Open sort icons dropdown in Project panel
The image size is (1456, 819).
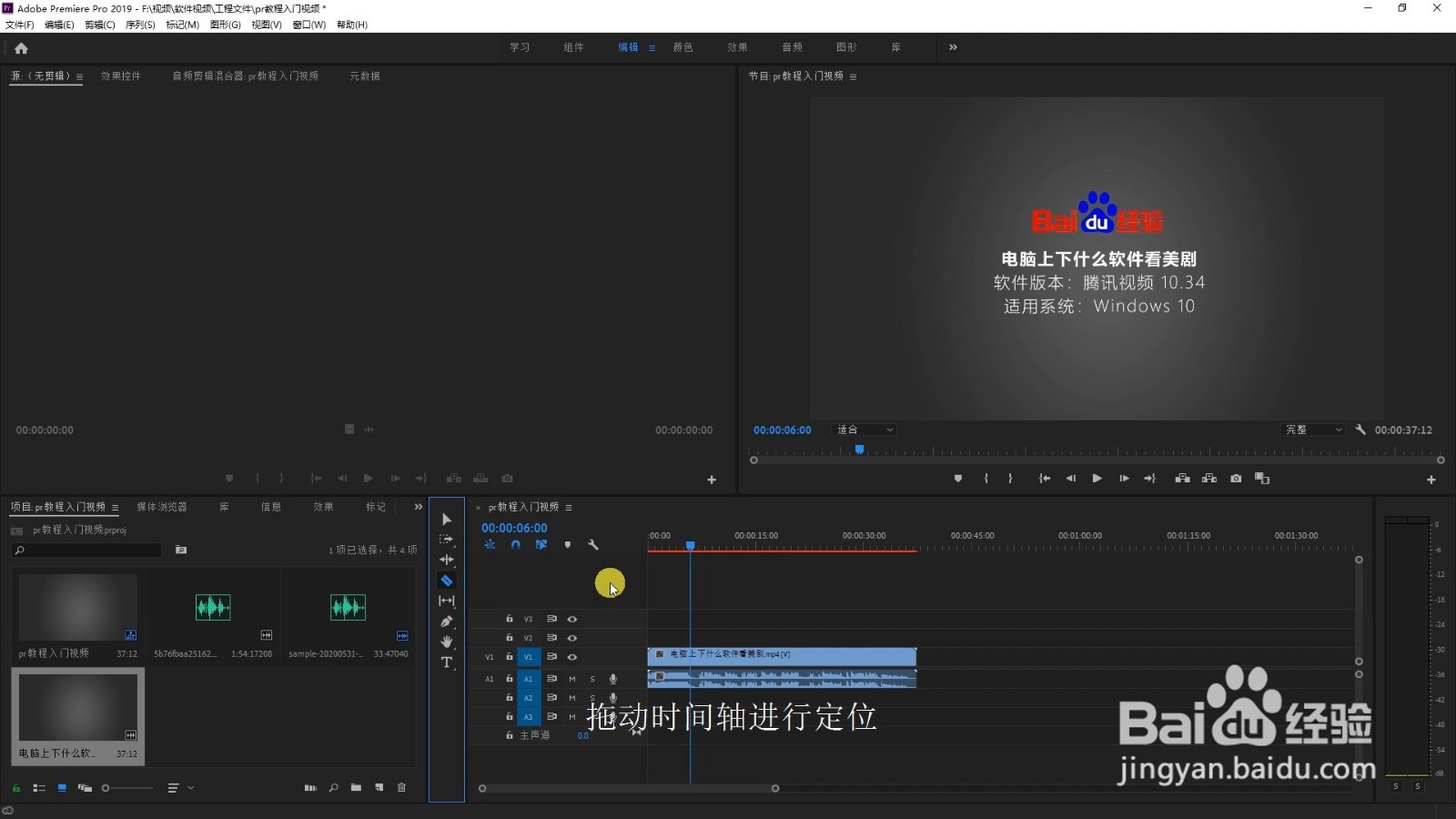tap(180, 788)
